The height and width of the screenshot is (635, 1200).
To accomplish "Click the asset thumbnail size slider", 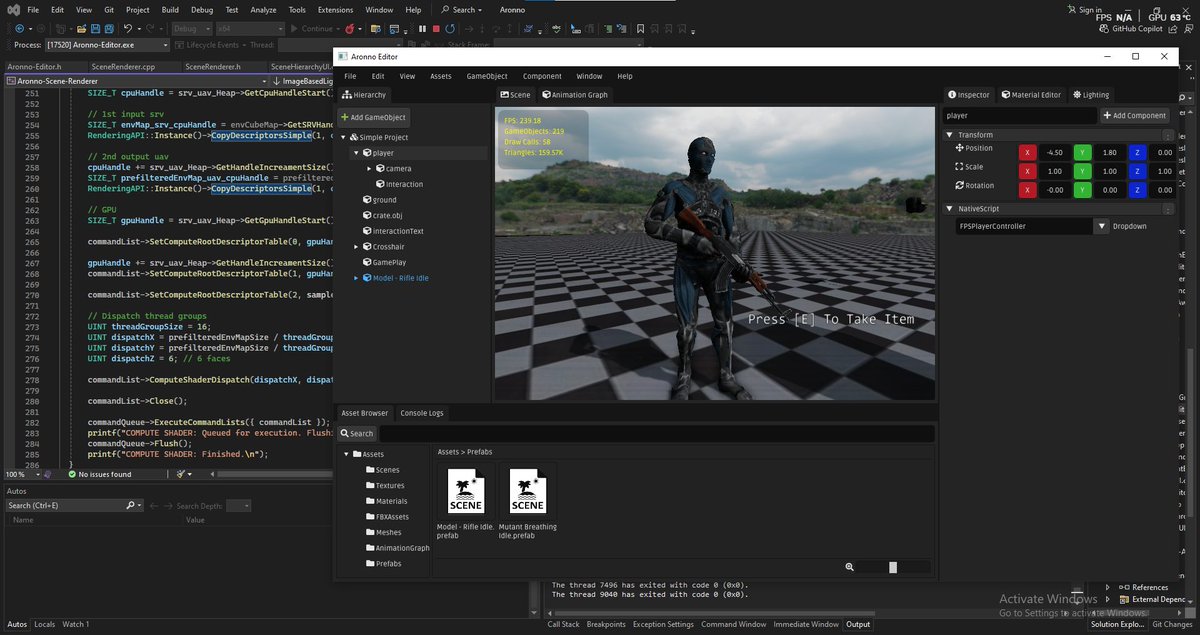I will click(x=892, y=567).
